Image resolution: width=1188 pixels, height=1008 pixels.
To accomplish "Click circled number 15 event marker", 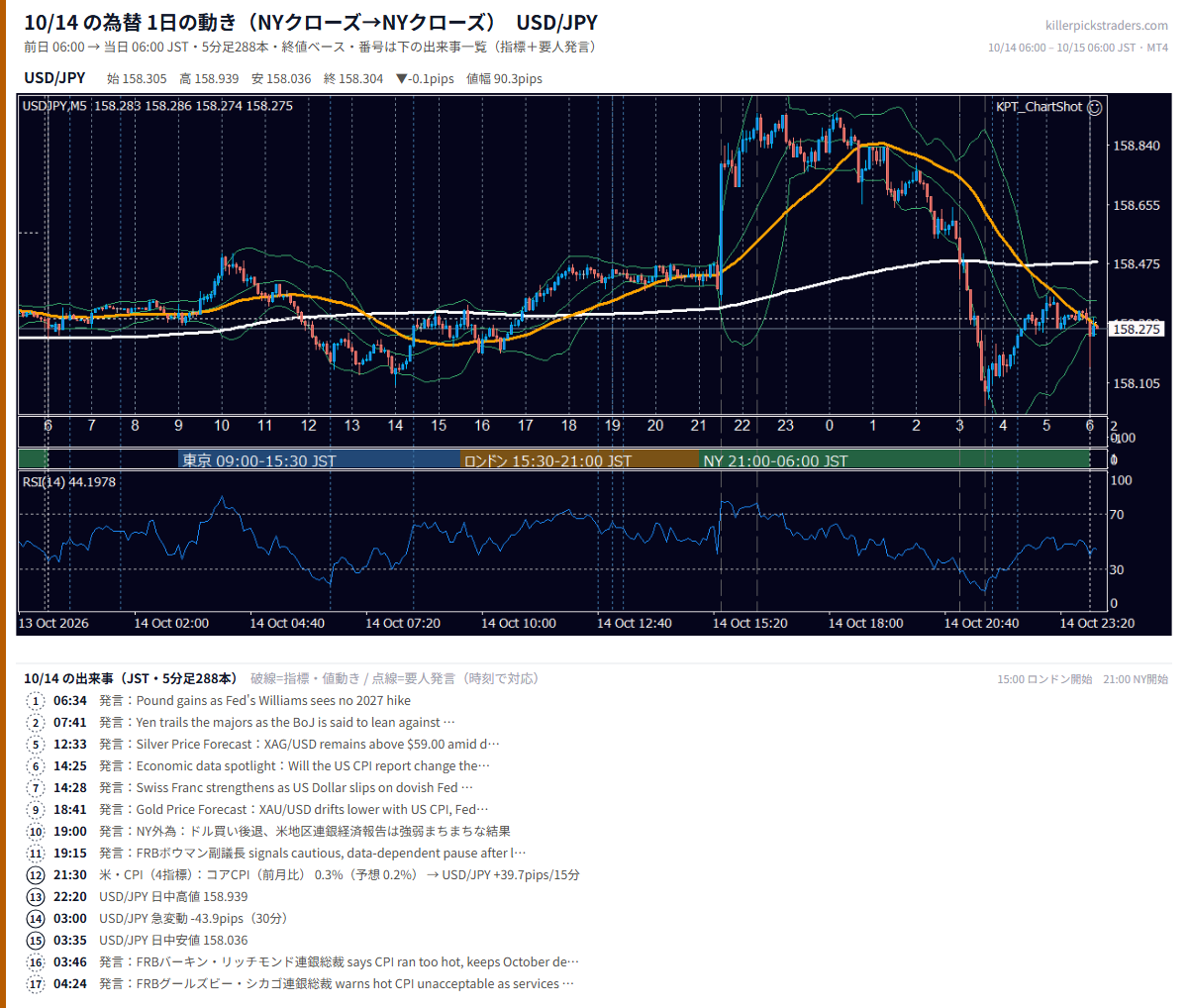I will (37, 941).
